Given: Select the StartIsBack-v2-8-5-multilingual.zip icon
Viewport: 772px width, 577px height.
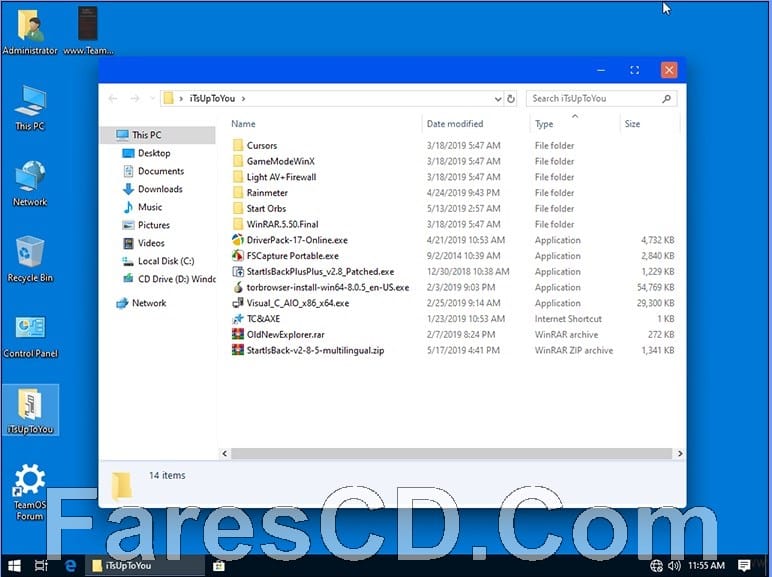Looking at the screenshot, I should click(238, 350).
